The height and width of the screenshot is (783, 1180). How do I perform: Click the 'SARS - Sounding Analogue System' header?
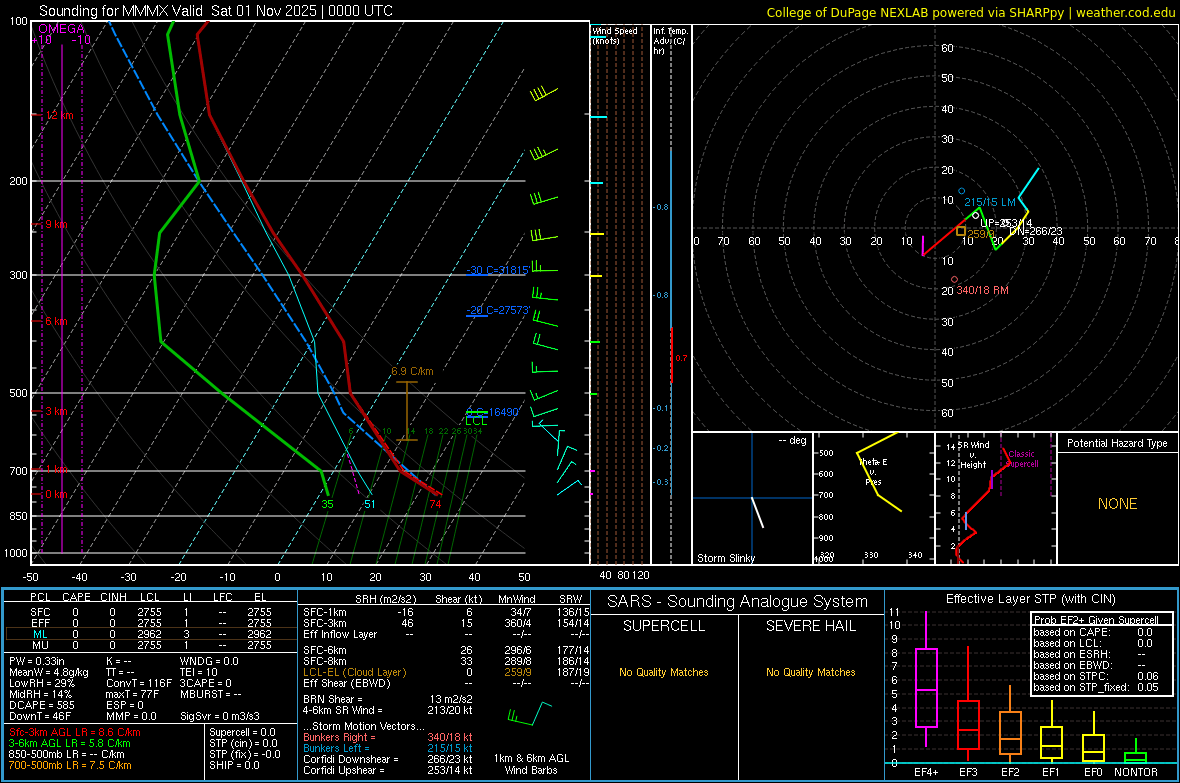click(737, 602)
